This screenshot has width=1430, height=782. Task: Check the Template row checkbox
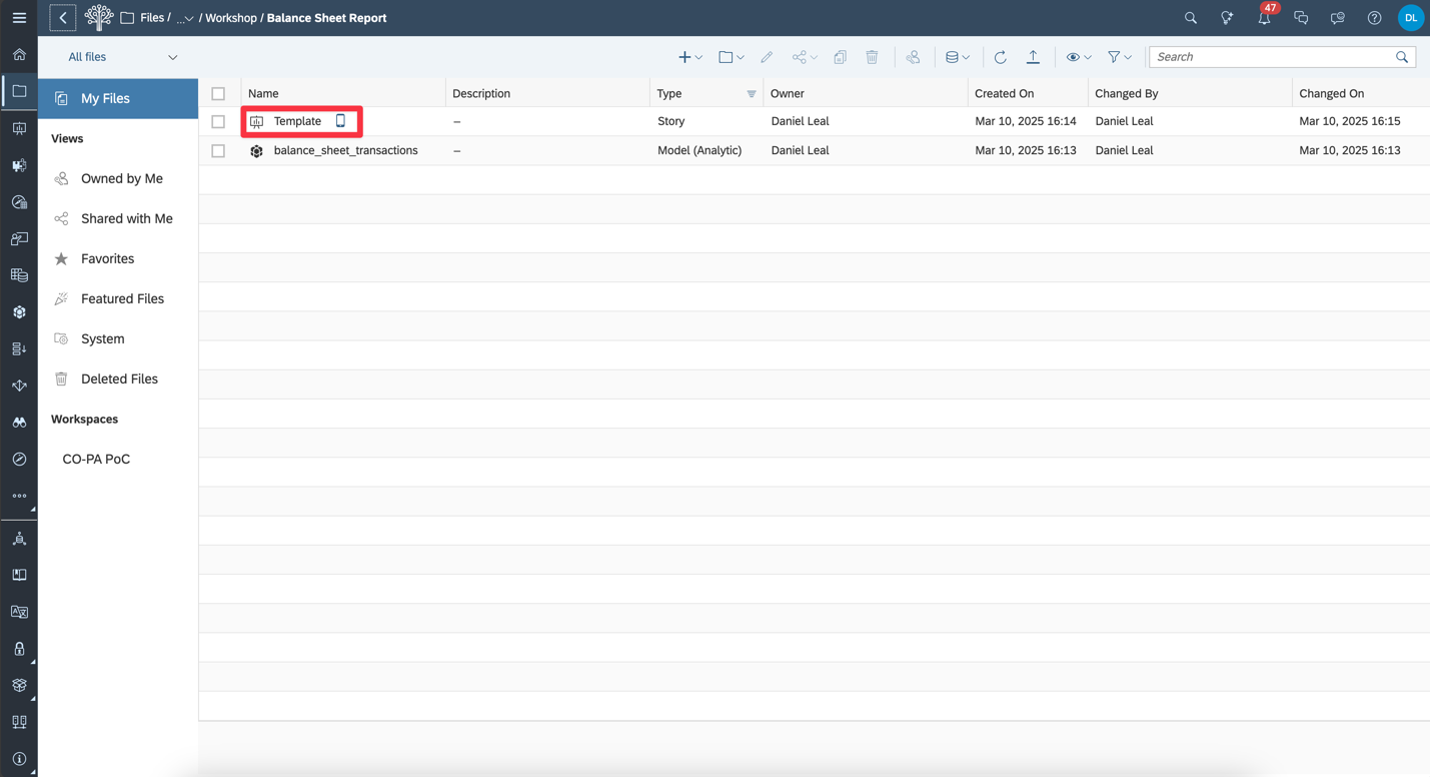point(218,122)
